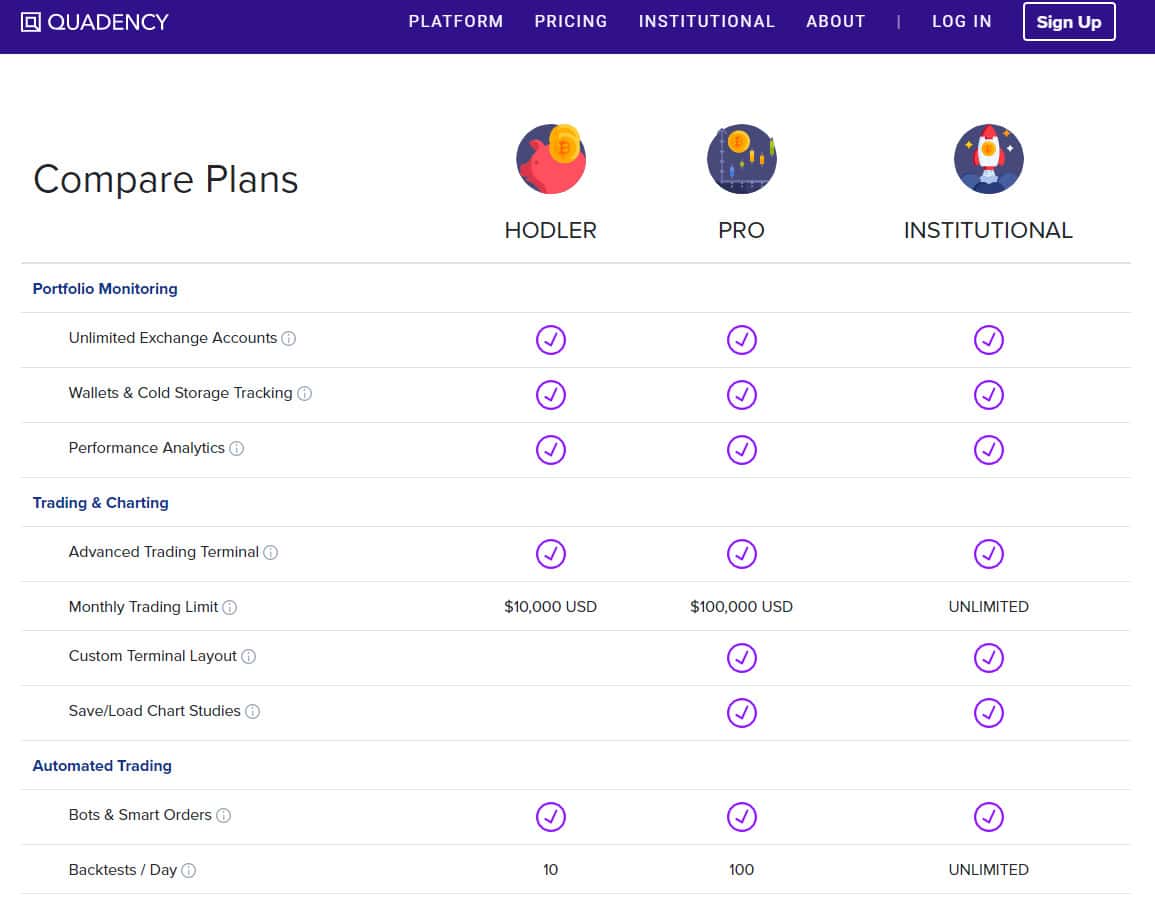Click the Automated Trading section heading
Screen dimensions: 1155x901
click(x=102, y=766)
